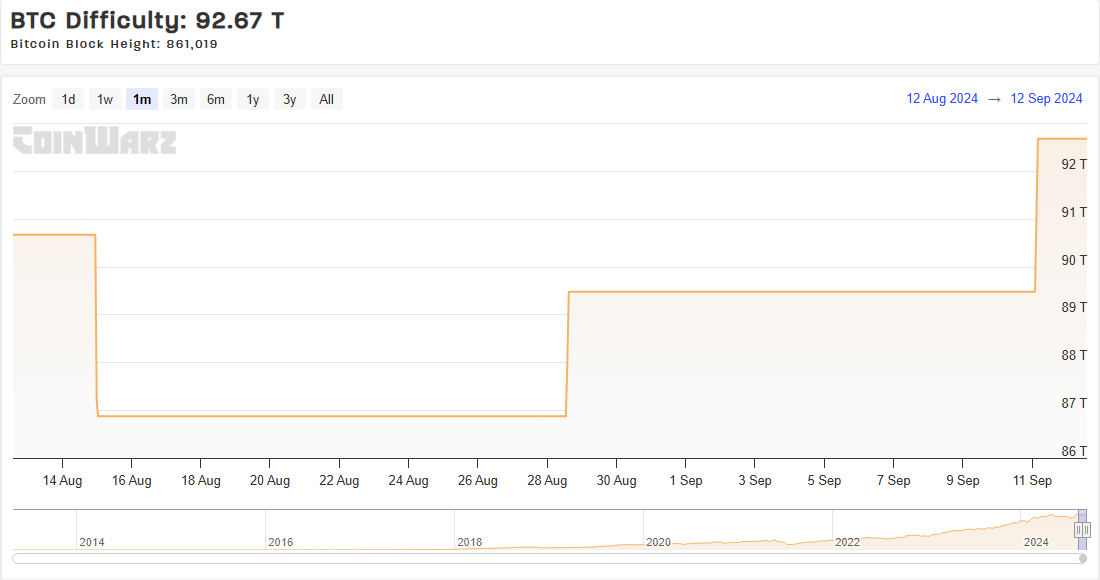Select the 3y zoom option
This screenshot has width=1100, height=580.
pyautogui.click(x=289, y=99)
